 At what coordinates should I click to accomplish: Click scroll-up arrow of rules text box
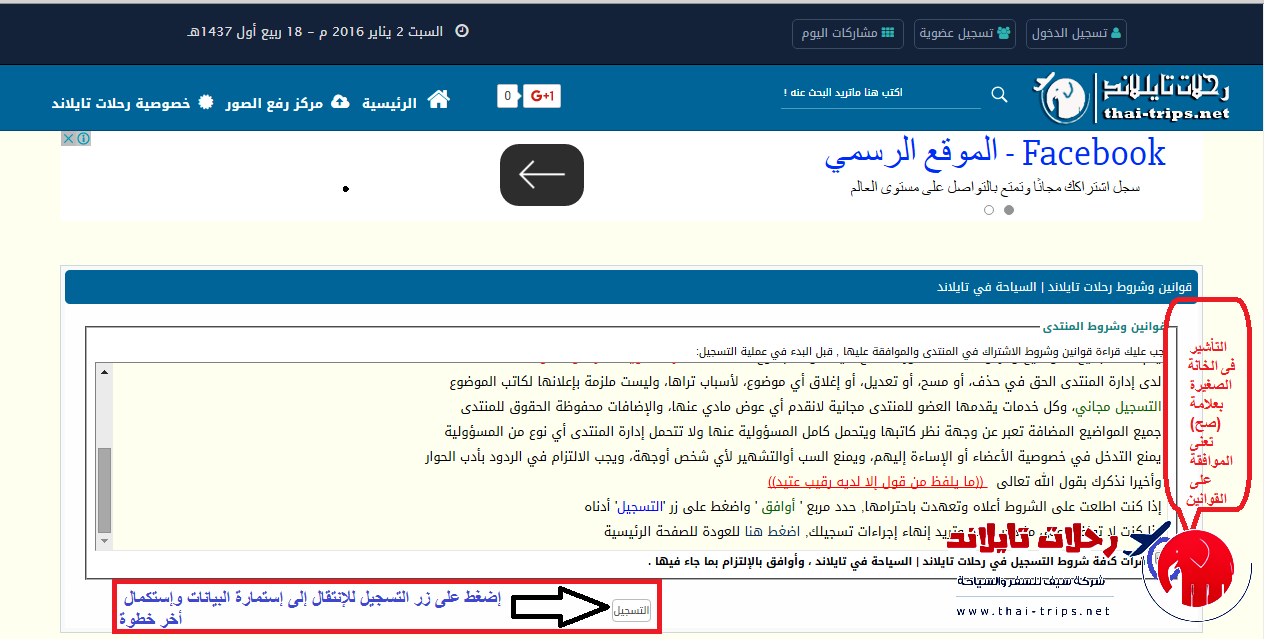pos(104,372)
